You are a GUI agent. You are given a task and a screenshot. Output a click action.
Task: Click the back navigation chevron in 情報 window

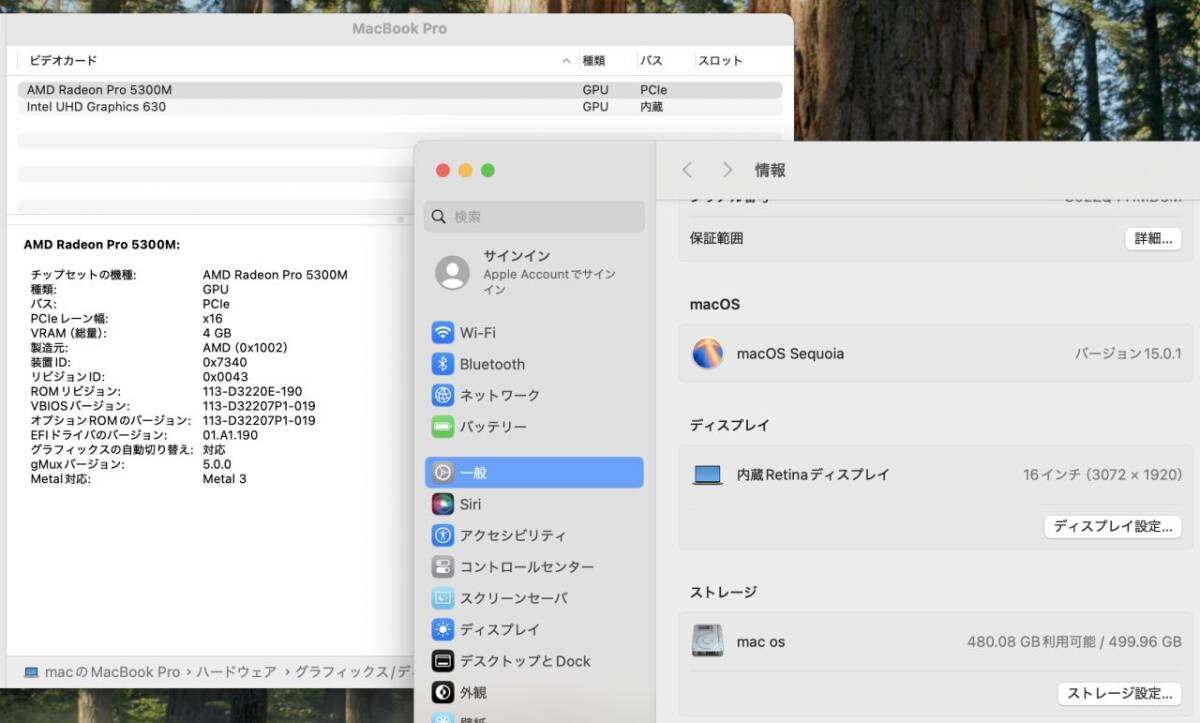click(x=687, y=169)
